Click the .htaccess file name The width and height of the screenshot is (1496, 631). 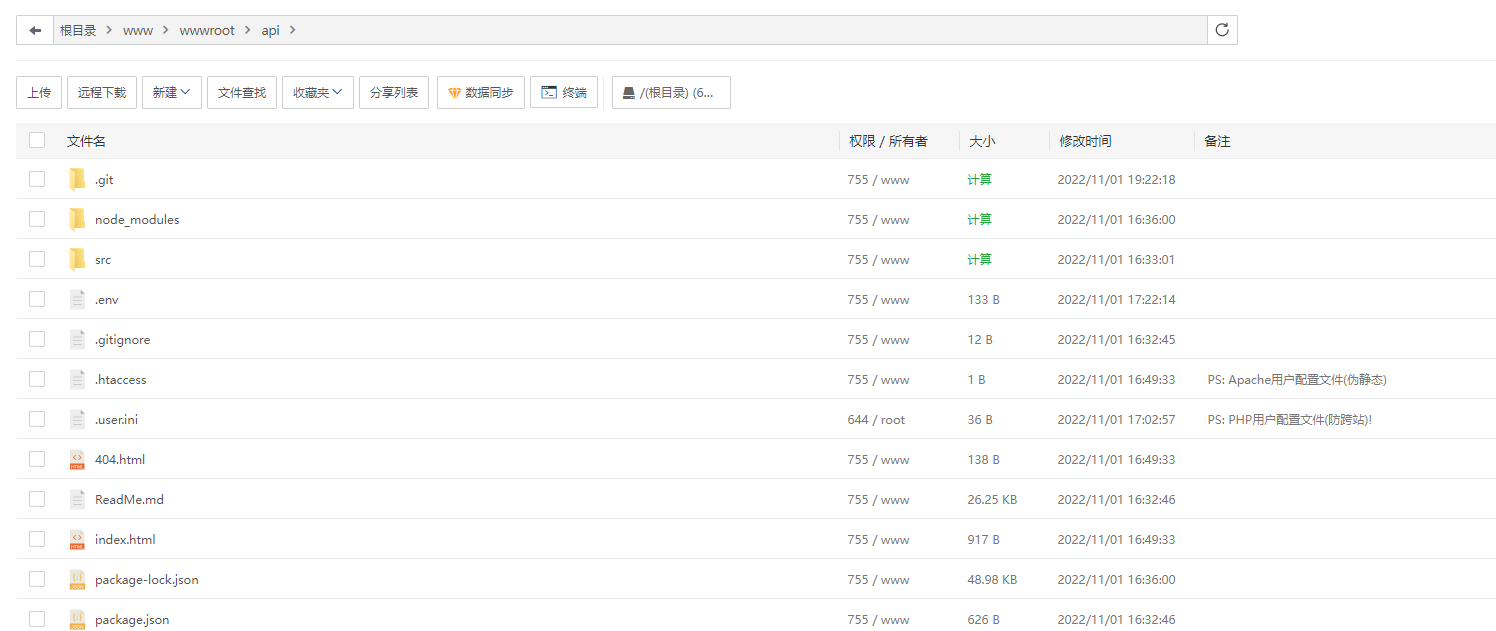point(121,379)
